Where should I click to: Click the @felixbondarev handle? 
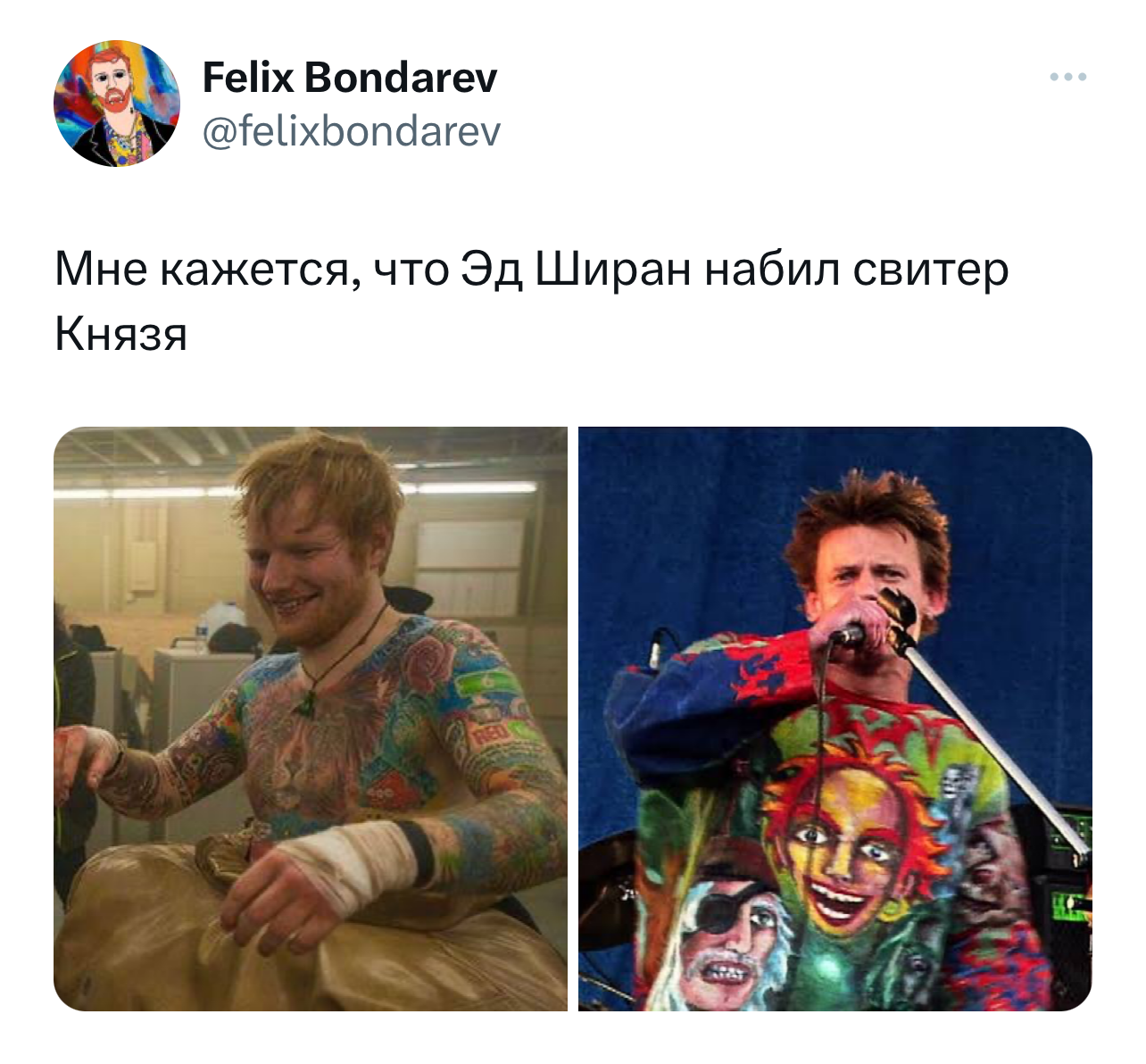coord(352,132)
